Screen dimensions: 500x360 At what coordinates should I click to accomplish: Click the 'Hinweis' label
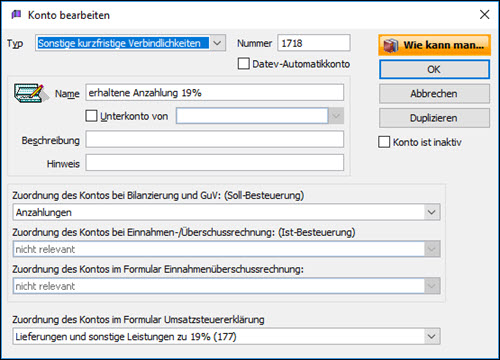click(63, 164)
